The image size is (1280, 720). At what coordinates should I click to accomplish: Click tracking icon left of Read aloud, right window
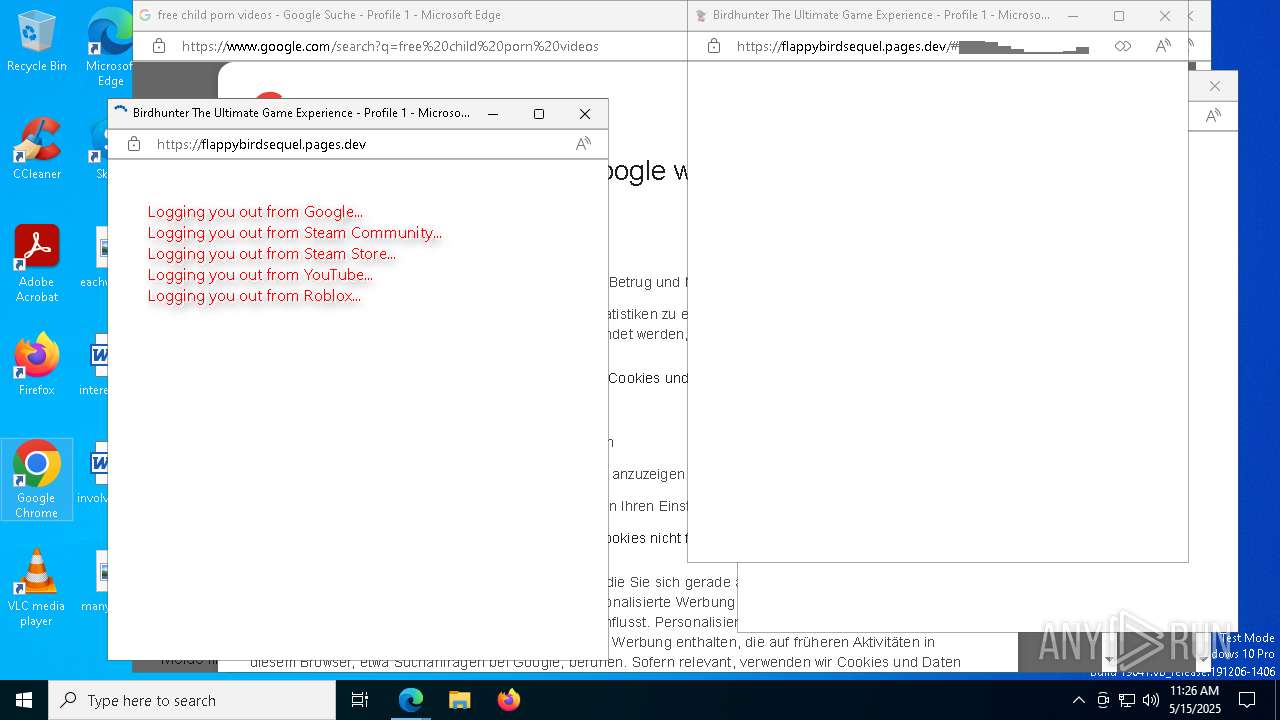tap(1123, 46)
